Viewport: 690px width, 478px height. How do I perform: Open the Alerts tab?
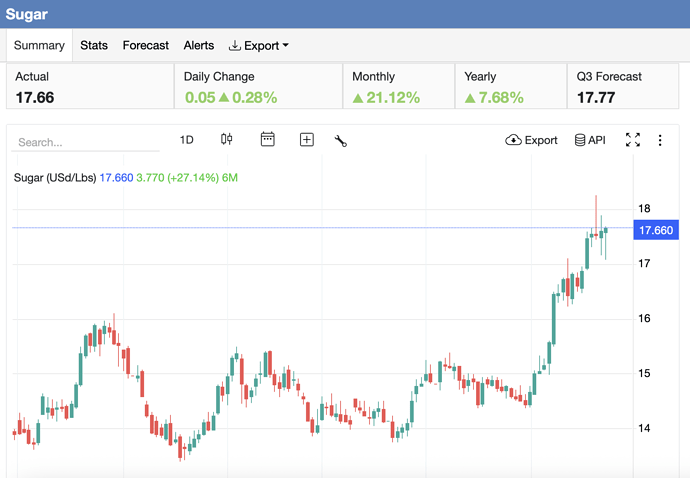click(199, 45)
